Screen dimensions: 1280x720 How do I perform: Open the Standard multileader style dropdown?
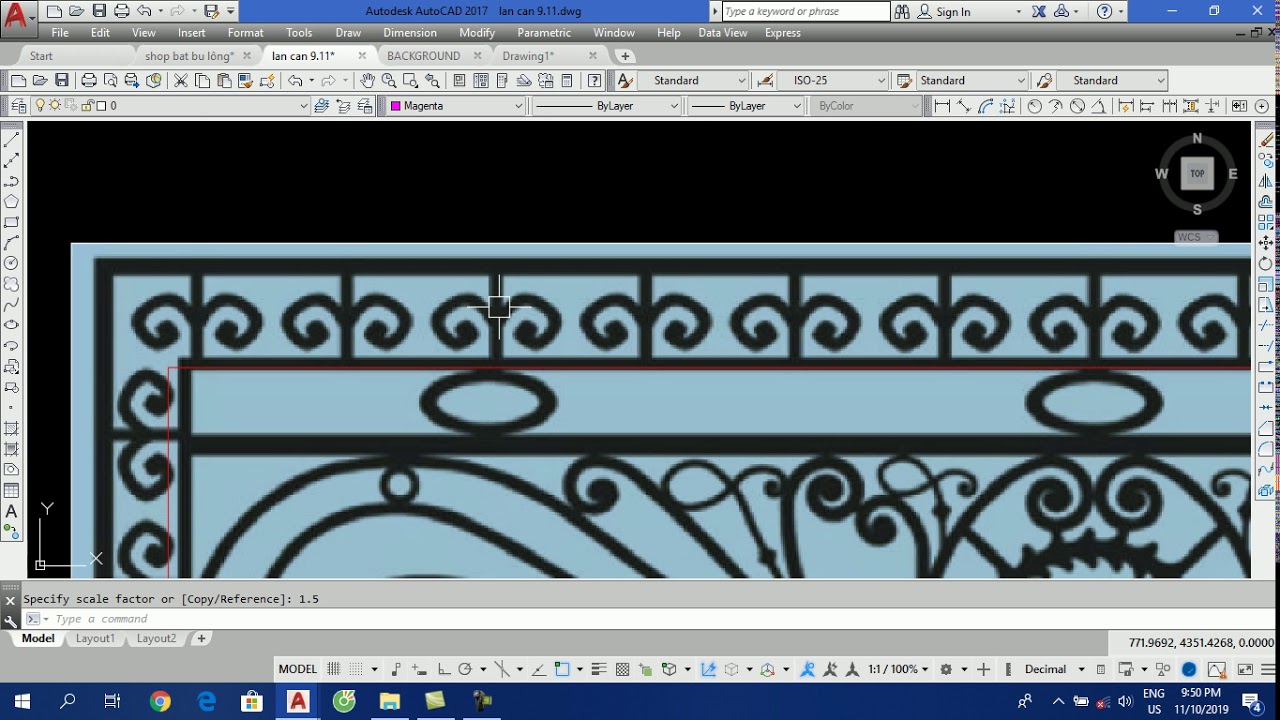click(x=1112, y=81)
